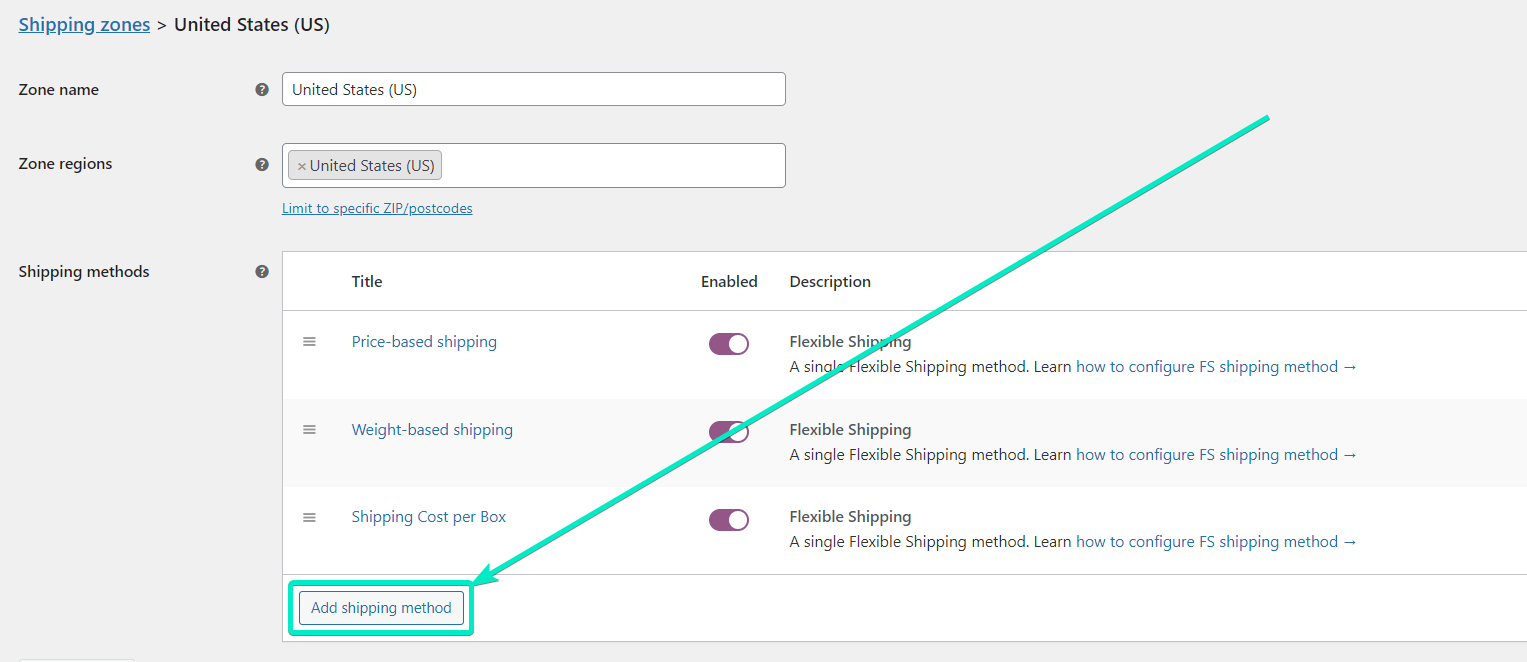This screenshot has width=1527, height=662.
Task: Click the drag handle for Shipping Cost per Box
Action: tap(309, 517)
